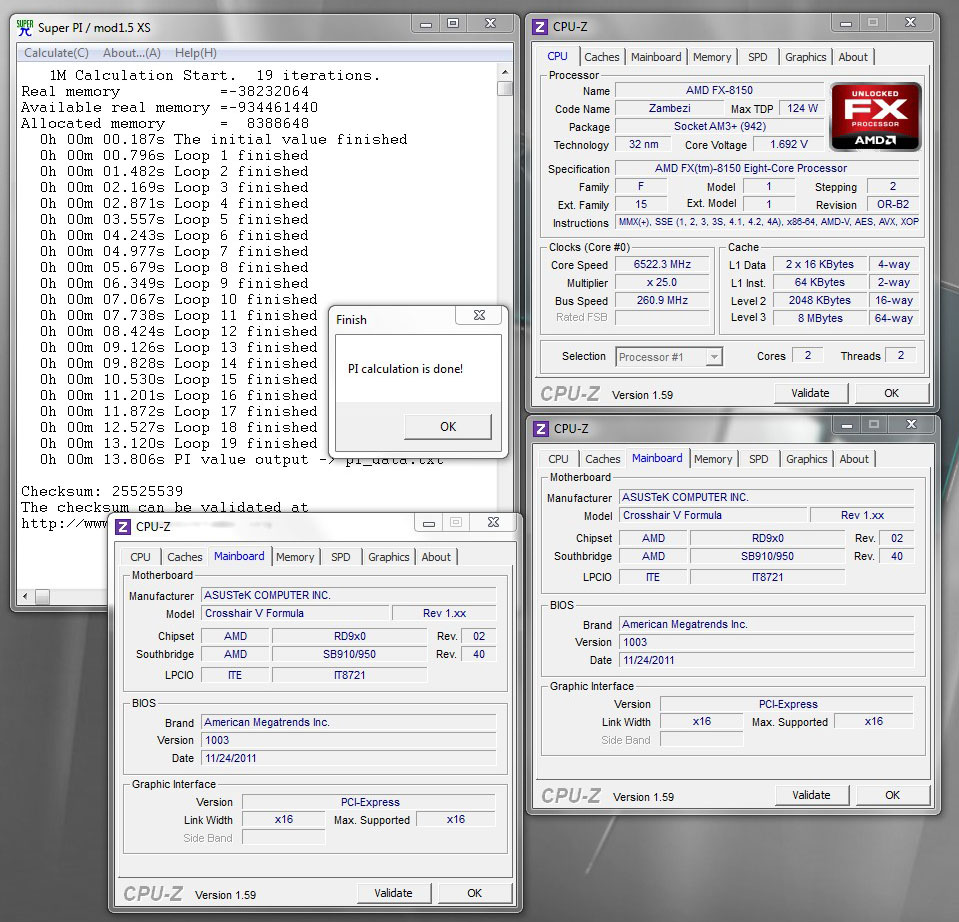Click BIOS Date 11/24/2011 in right window

(x=767, y=660)
